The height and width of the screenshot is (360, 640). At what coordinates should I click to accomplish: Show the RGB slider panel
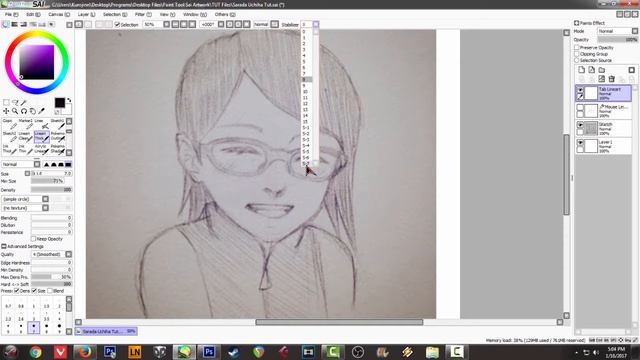15,24
